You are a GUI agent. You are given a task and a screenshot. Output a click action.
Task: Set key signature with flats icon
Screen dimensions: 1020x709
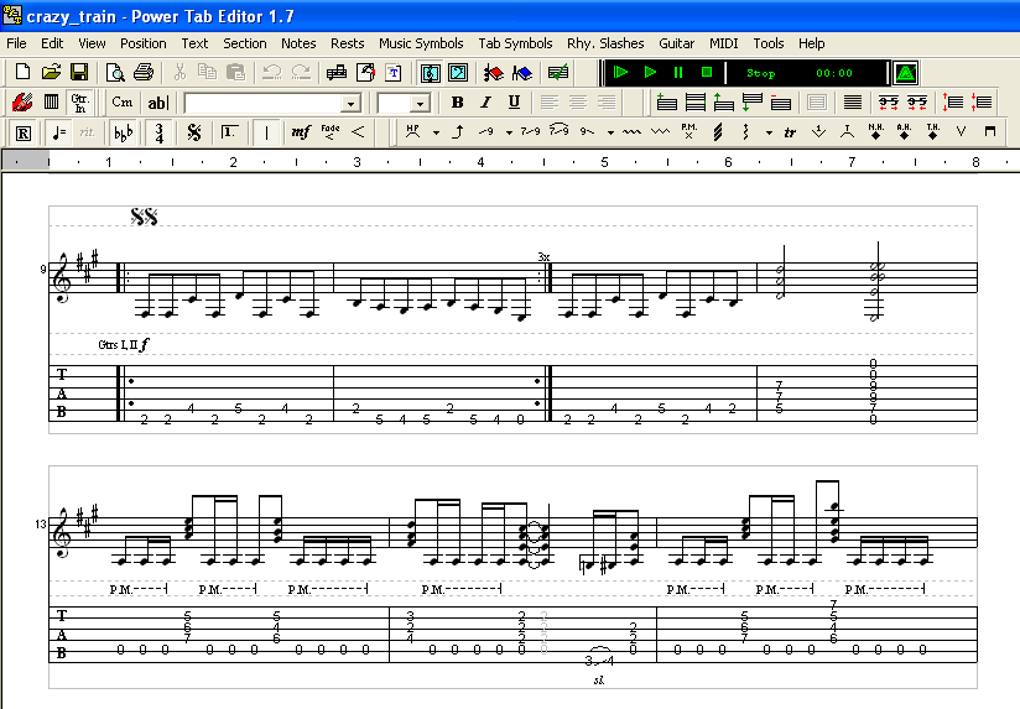[x=123, y=133]
